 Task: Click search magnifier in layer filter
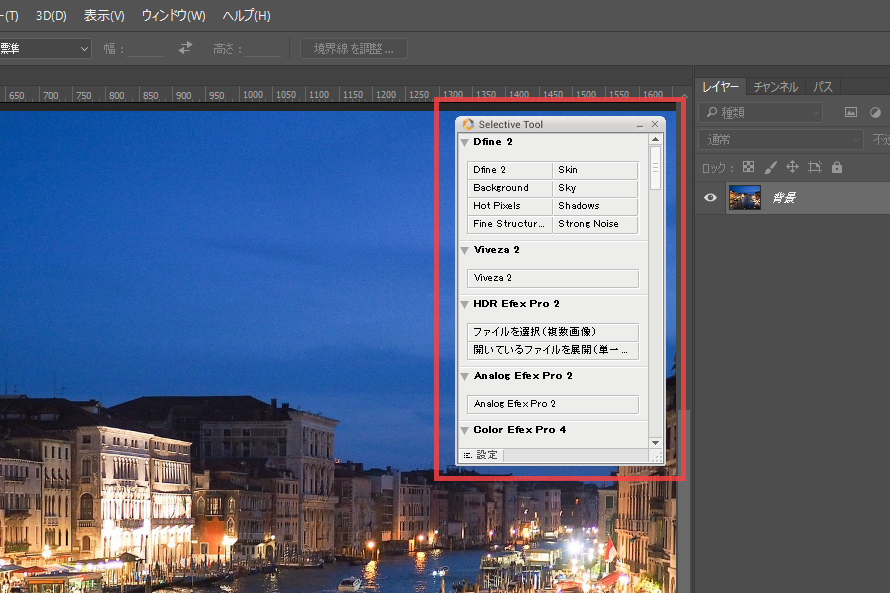711,112
